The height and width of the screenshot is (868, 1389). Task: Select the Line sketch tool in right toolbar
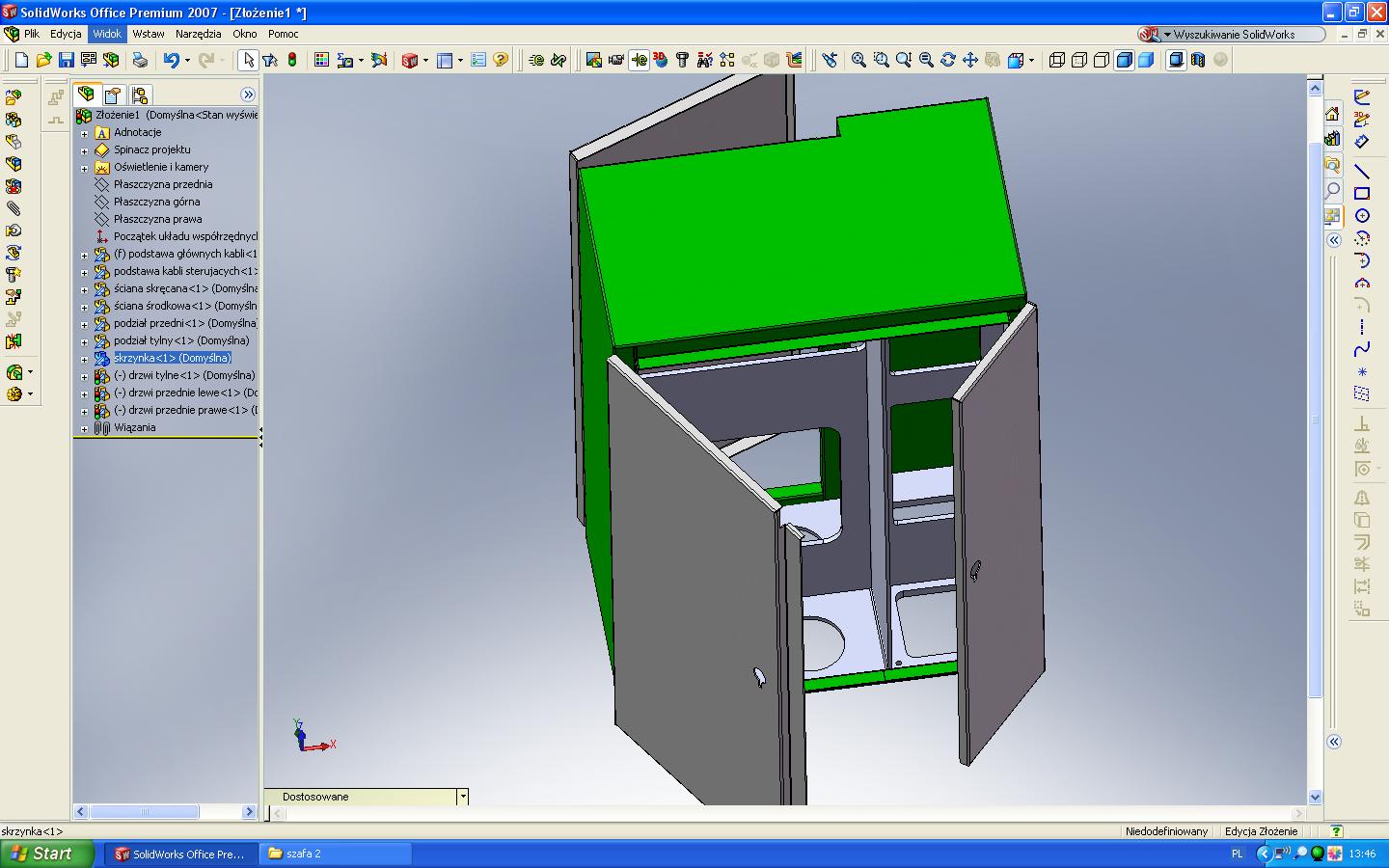tap(1362, 172)
